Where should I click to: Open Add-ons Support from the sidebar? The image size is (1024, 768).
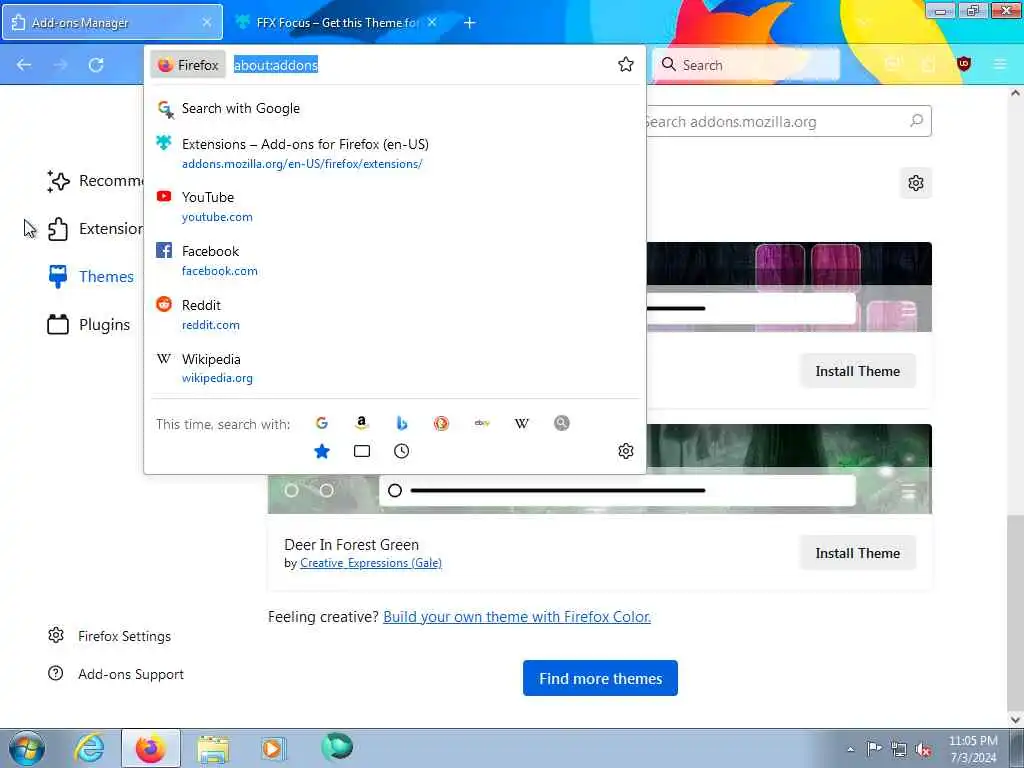(x=116, y=674)
